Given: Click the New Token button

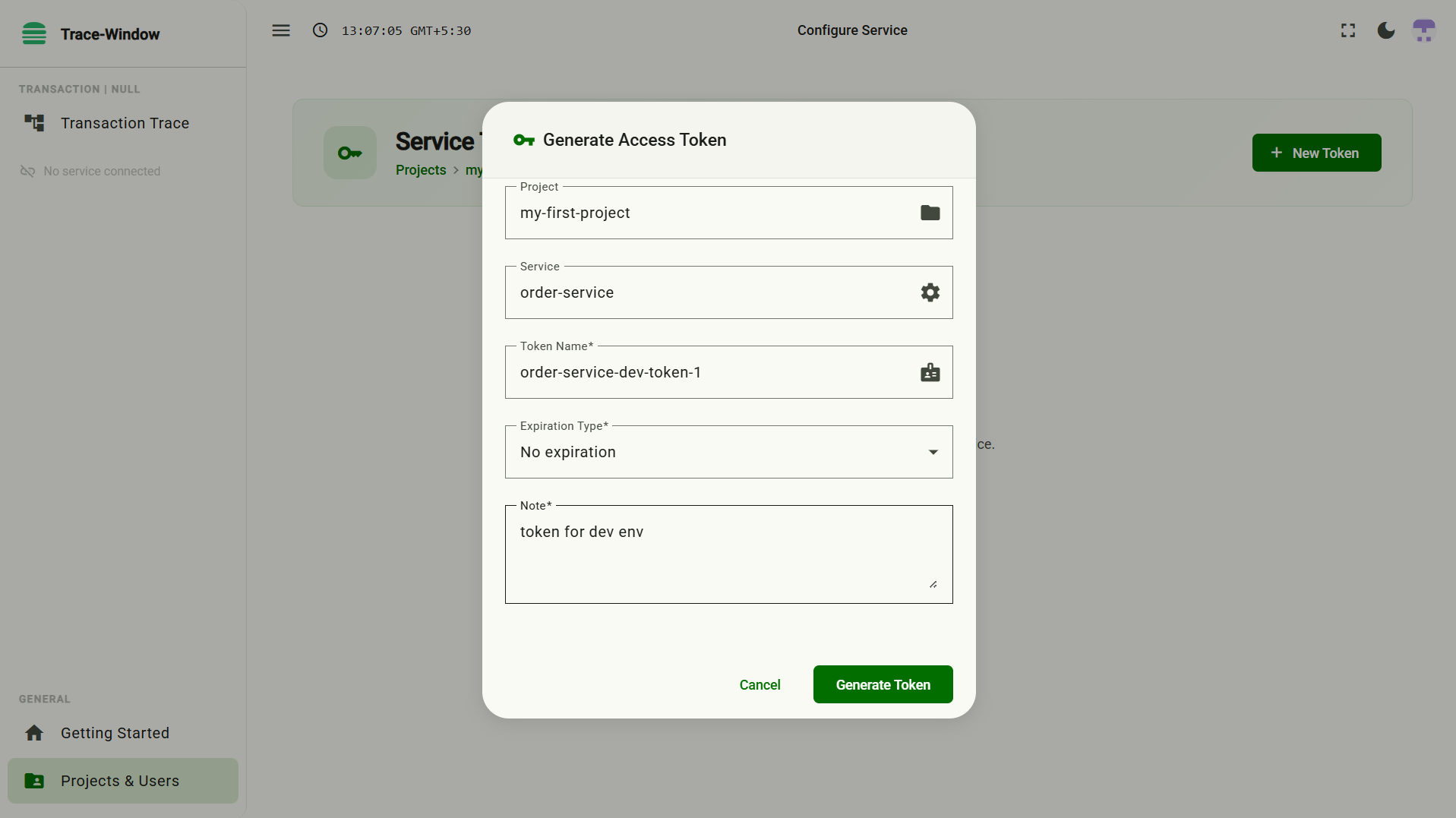Looking at the screenshot, I should click(1317, 153).
